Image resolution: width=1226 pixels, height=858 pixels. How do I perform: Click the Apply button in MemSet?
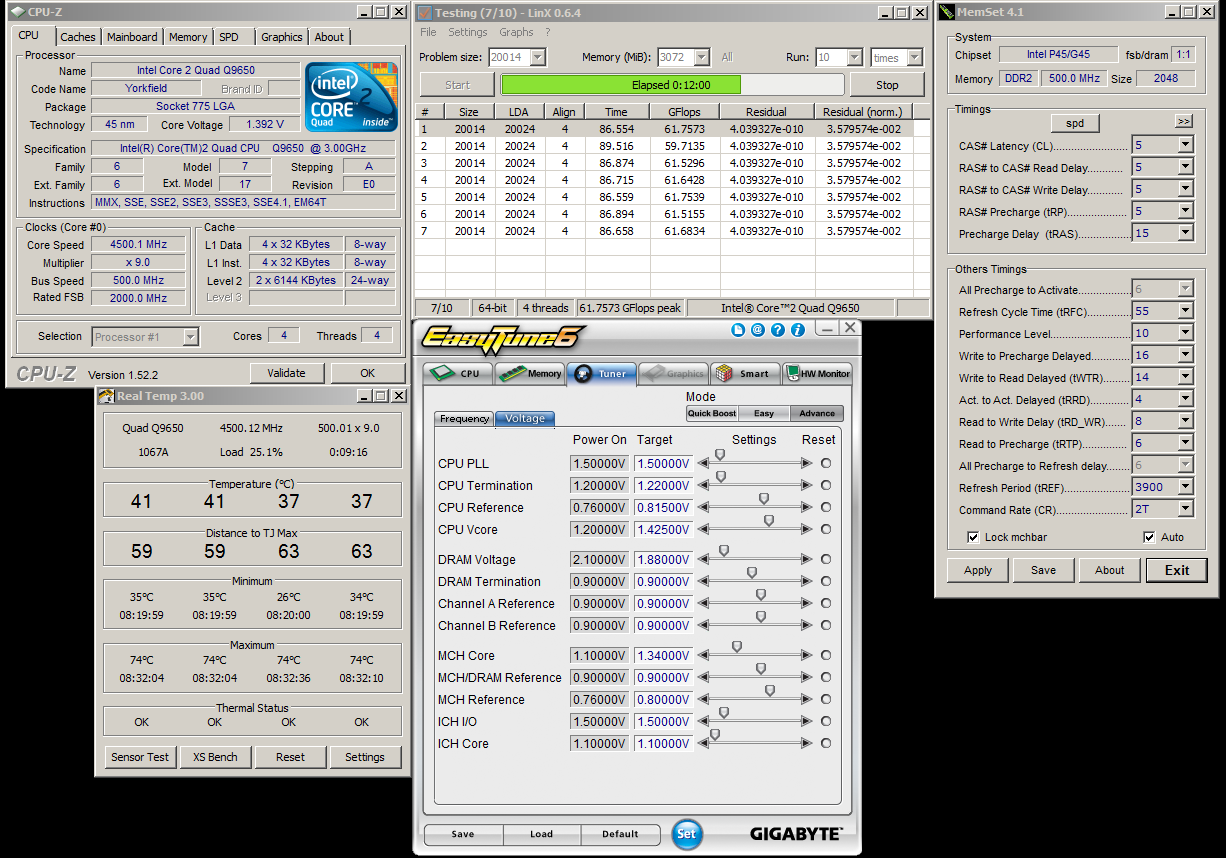point(978,570)
